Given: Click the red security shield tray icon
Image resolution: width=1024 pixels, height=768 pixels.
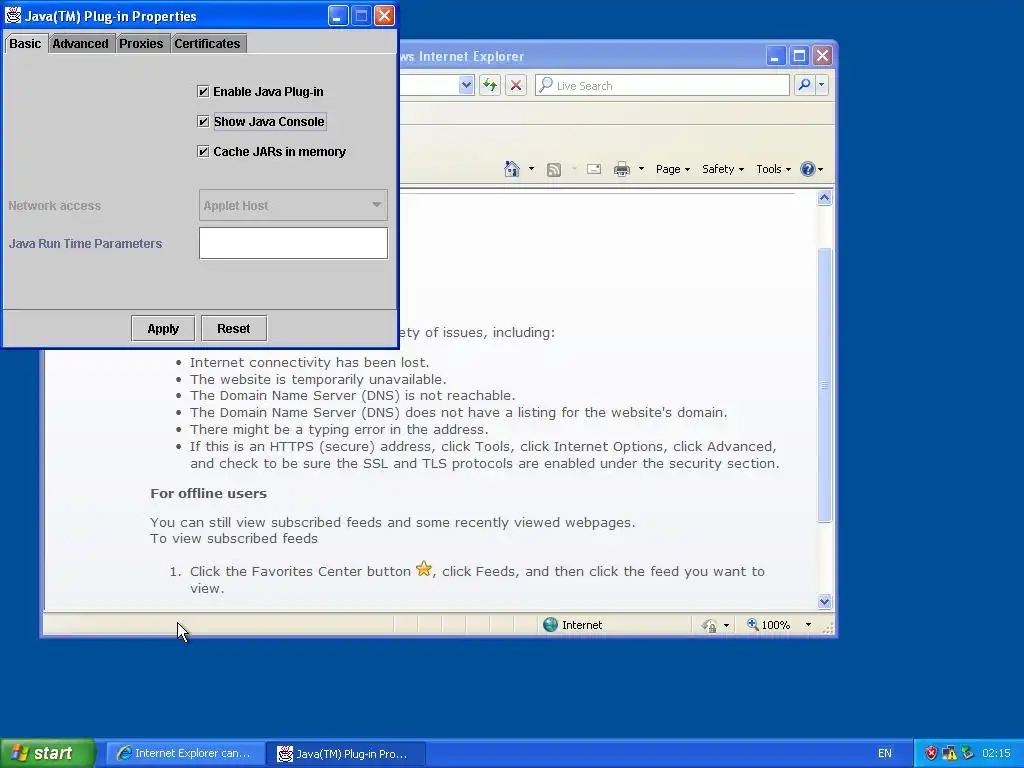Looking at the screenshot, I should [x=931, y=753].
